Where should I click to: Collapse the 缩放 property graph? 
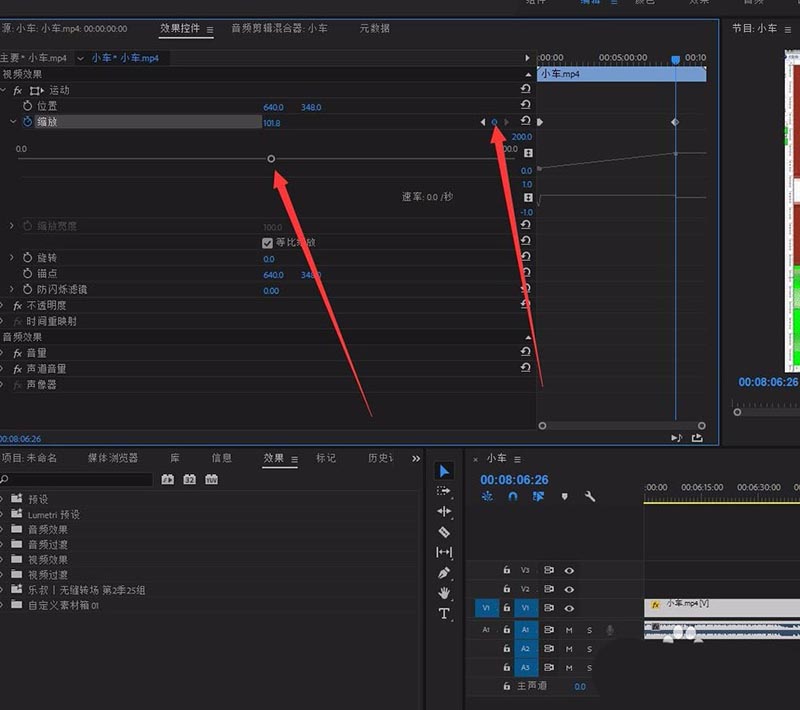tap(13, 121)
